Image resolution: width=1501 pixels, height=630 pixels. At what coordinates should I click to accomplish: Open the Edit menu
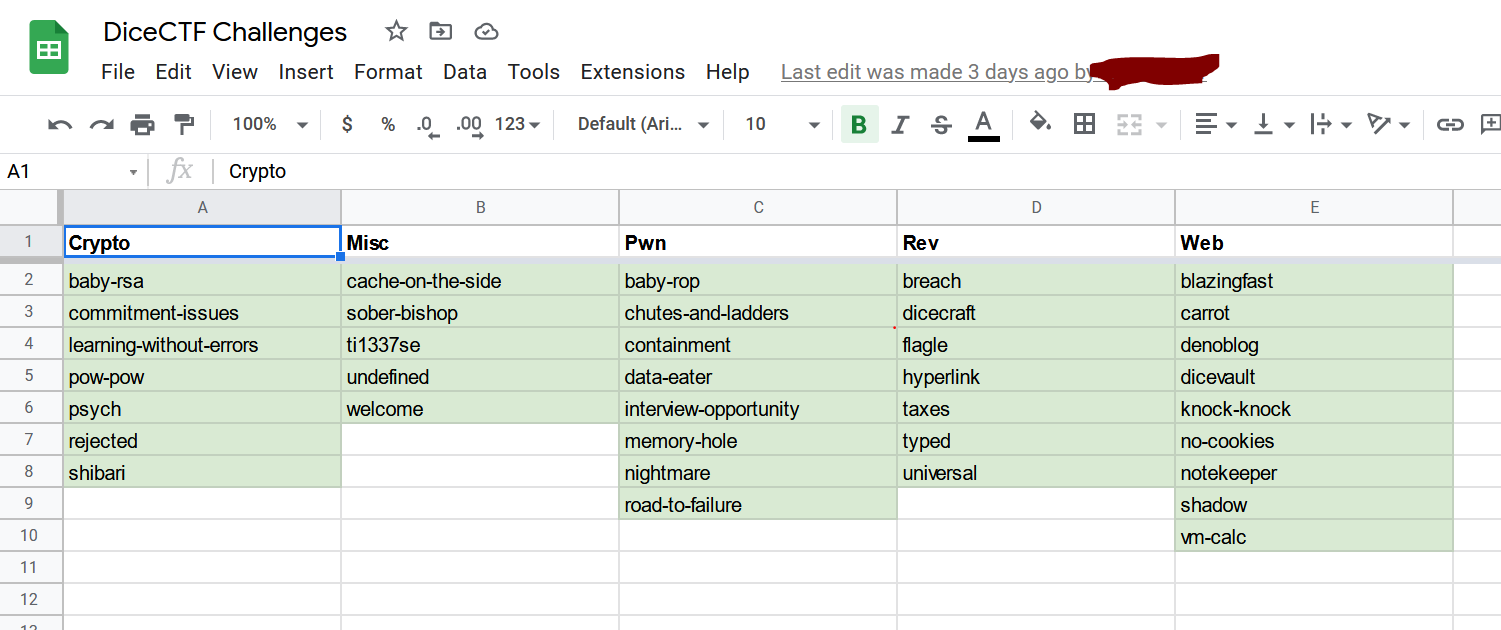coord(173,72)
